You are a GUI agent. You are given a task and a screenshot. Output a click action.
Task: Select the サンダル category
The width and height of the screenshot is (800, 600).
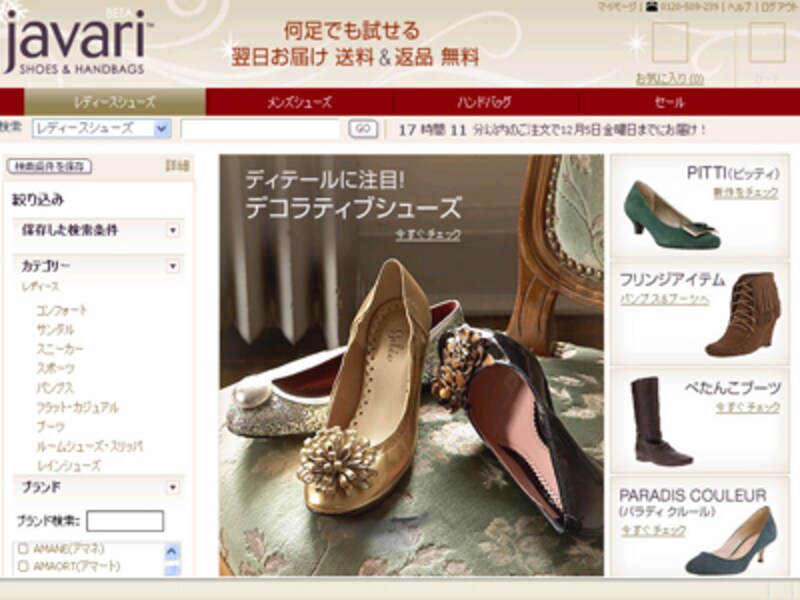pyautogui.click(x=56, y=330)
